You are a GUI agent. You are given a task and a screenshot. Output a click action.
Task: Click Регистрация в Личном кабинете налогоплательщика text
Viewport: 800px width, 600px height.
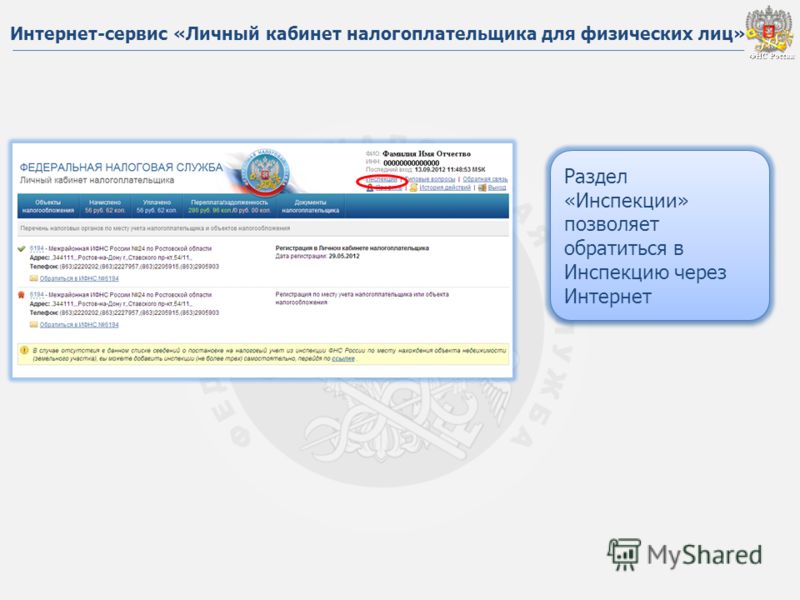coord(352,248)
